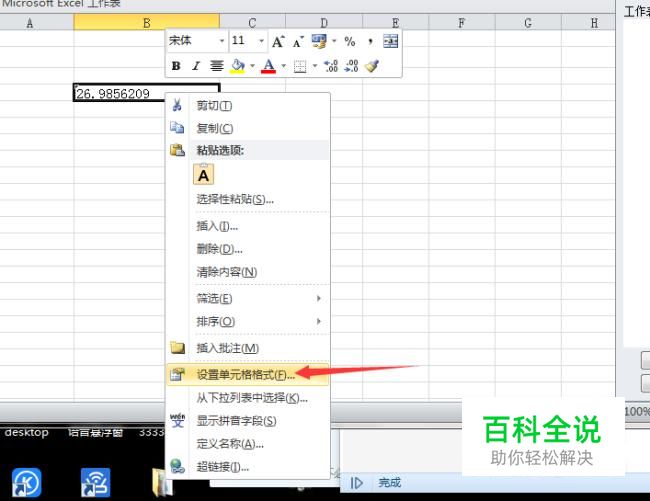Click merge and center icon
Viewport: 650px width, 501px height.
pos(390,41)
